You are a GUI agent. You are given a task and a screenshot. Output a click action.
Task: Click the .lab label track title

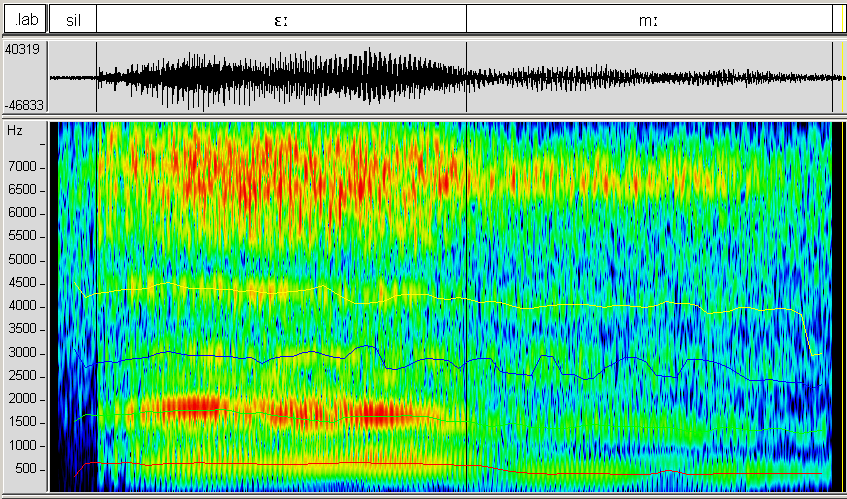point(24,19)
